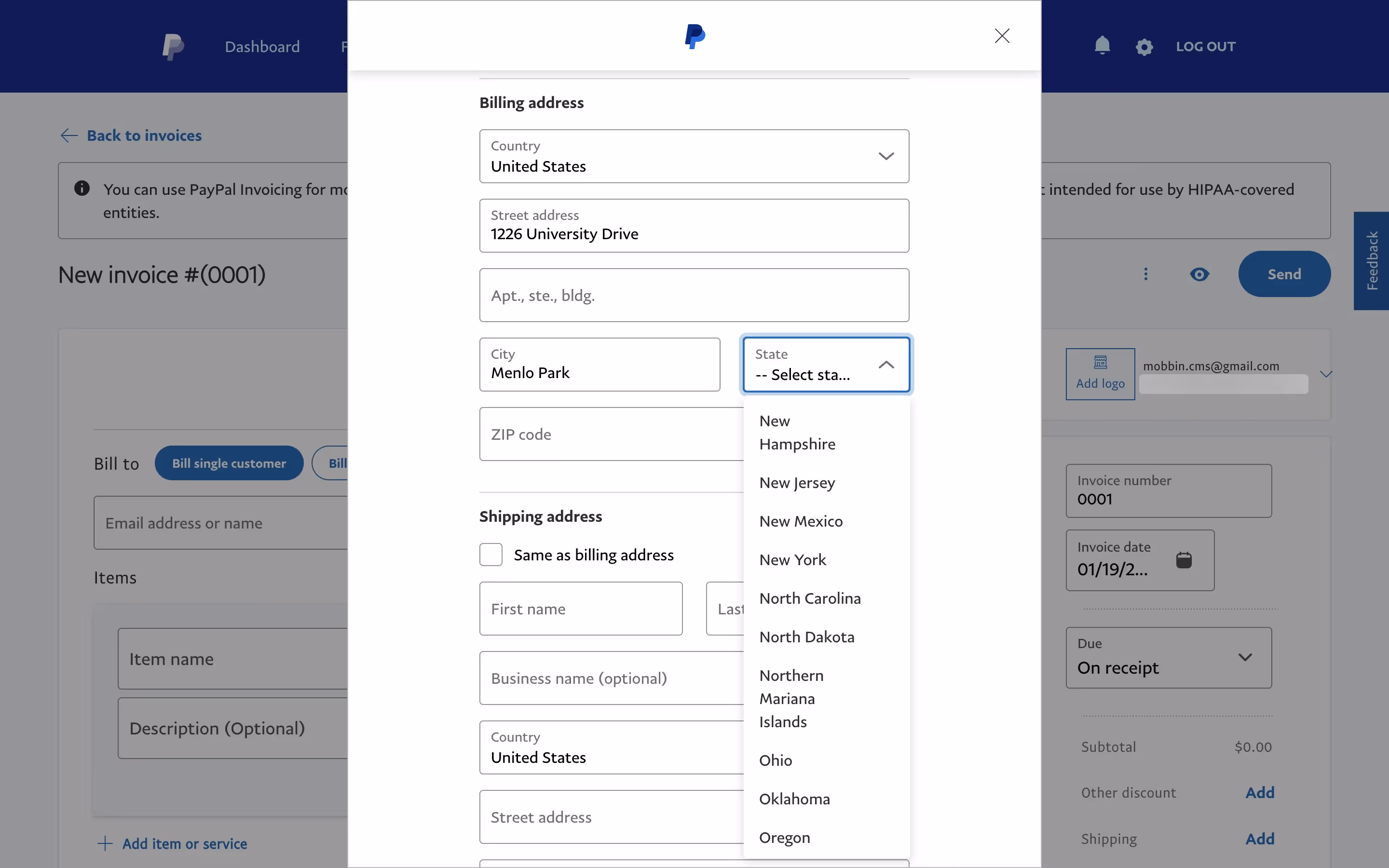Viewport: 1389px width, 868px height.
Task: Click the Add logo icon box
Action: click(x=1100, y=373)
